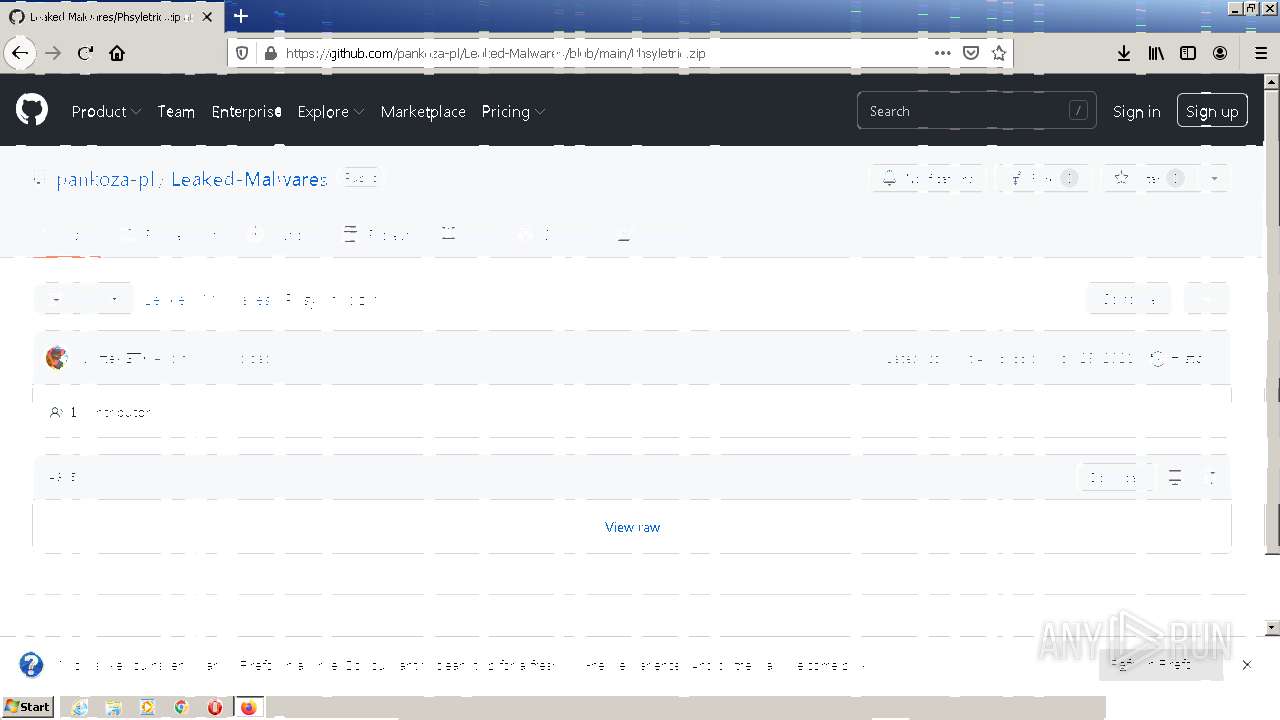
Task: Dismiss the Firefox notification bar
Action: click(1246, 664)
